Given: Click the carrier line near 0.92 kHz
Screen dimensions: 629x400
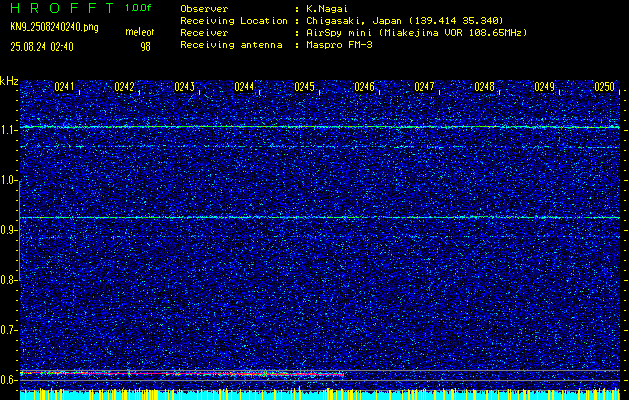Looking at the screenshot, I should [320, 217].
